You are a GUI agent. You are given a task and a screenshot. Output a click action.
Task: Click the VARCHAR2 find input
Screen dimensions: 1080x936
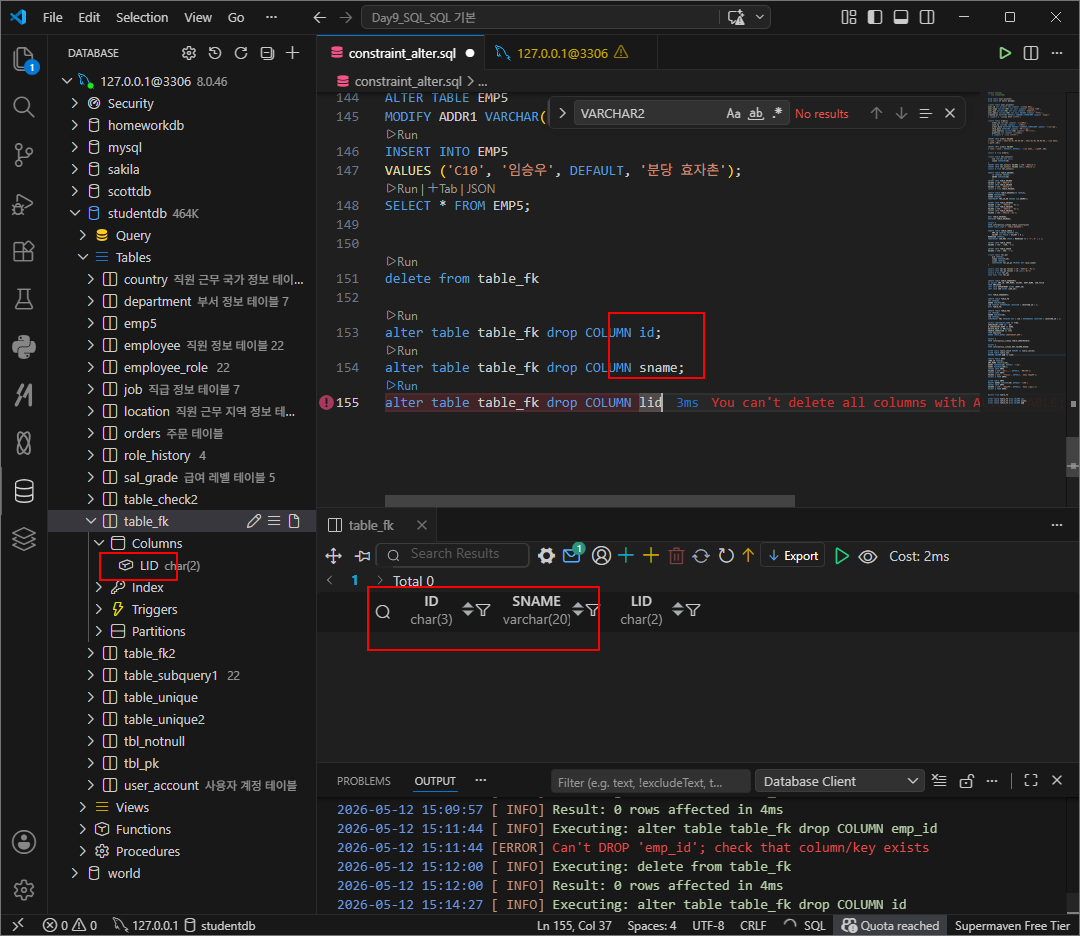pos(647,114)
